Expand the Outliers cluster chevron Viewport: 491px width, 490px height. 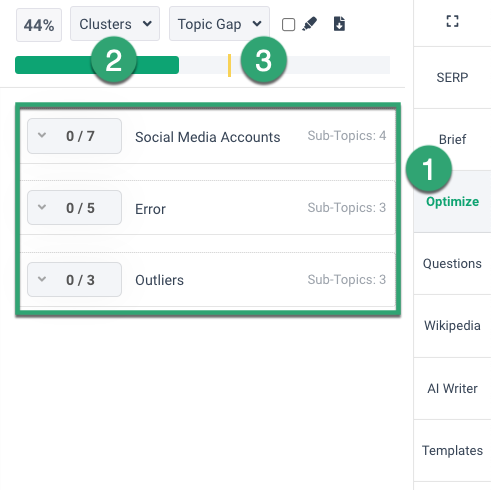42,279
